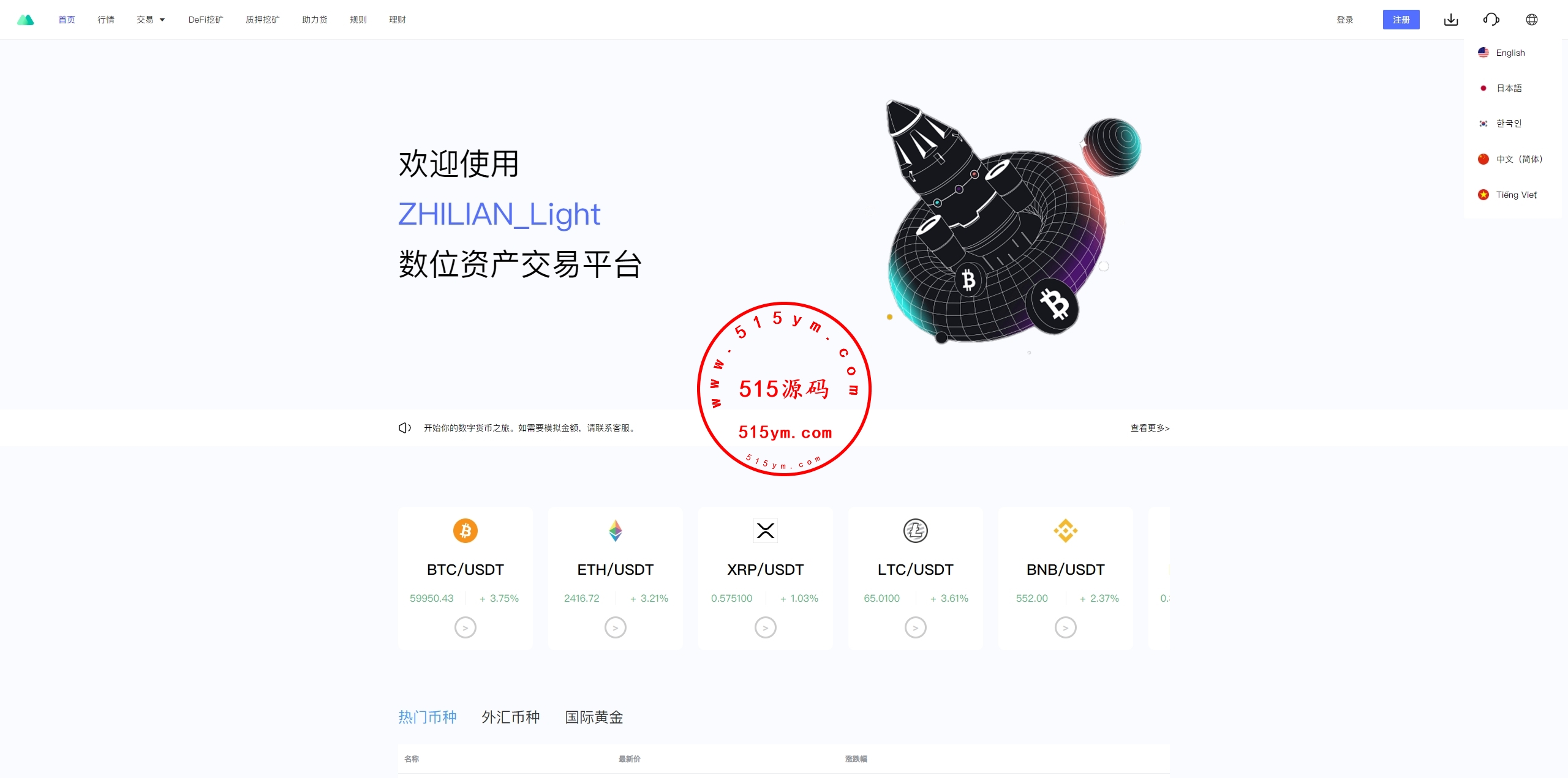
Task: Click the Litecoin coin icon
Action: pos(916,531)
